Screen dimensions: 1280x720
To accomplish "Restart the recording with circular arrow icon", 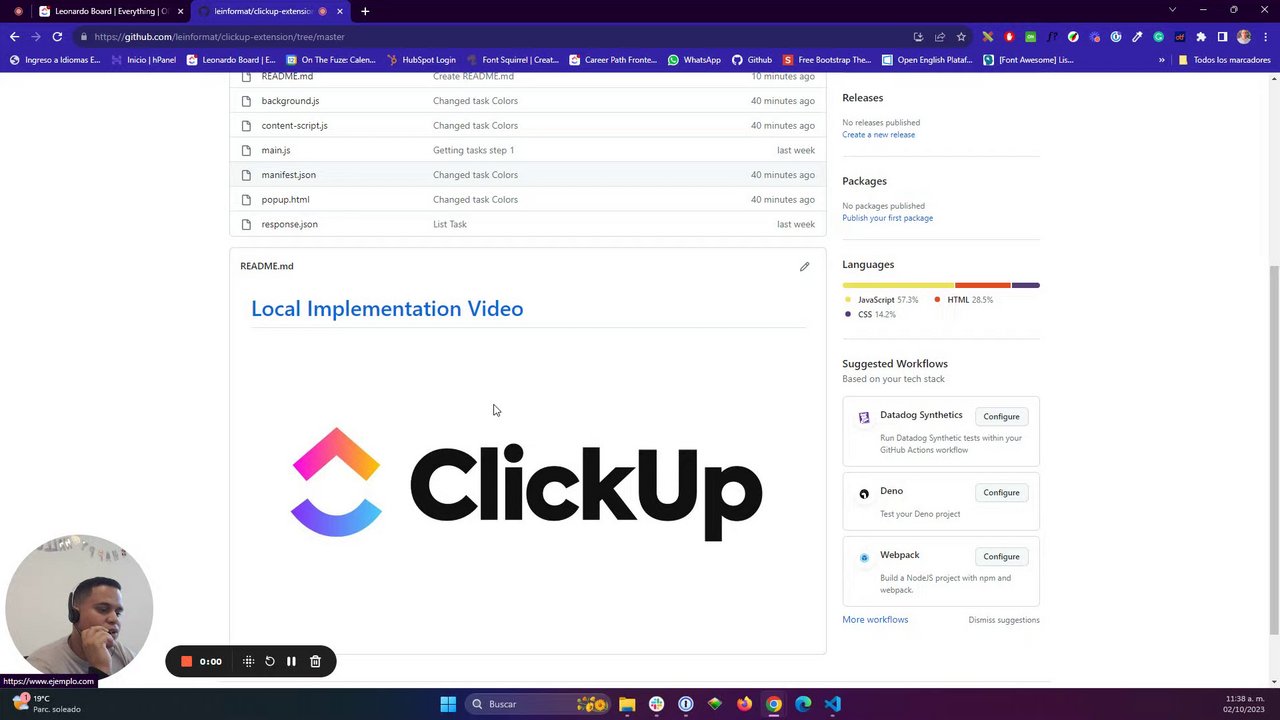I will click(270, 661).
